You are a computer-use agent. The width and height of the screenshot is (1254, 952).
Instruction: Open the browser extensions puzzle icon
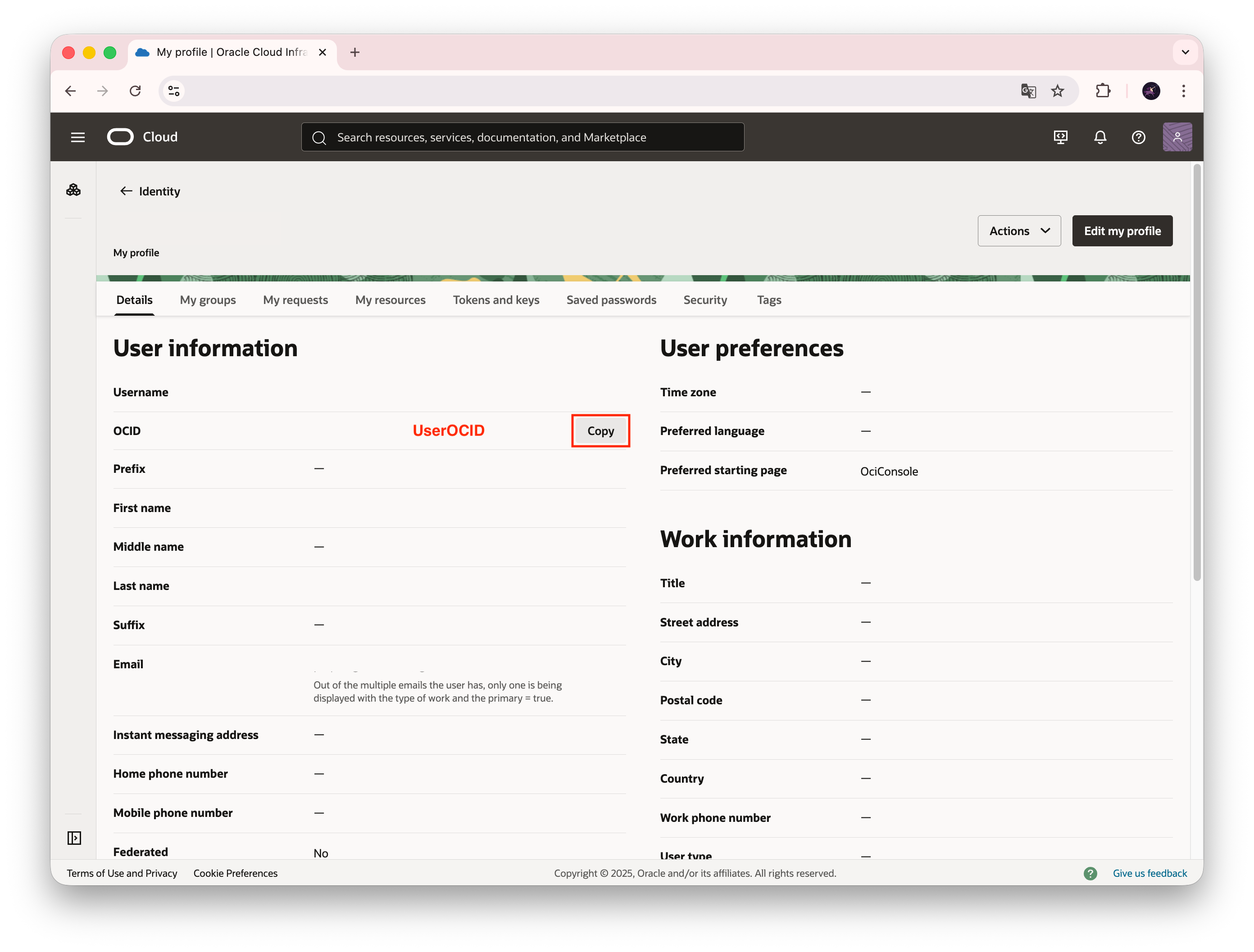tap(1103, 91)
